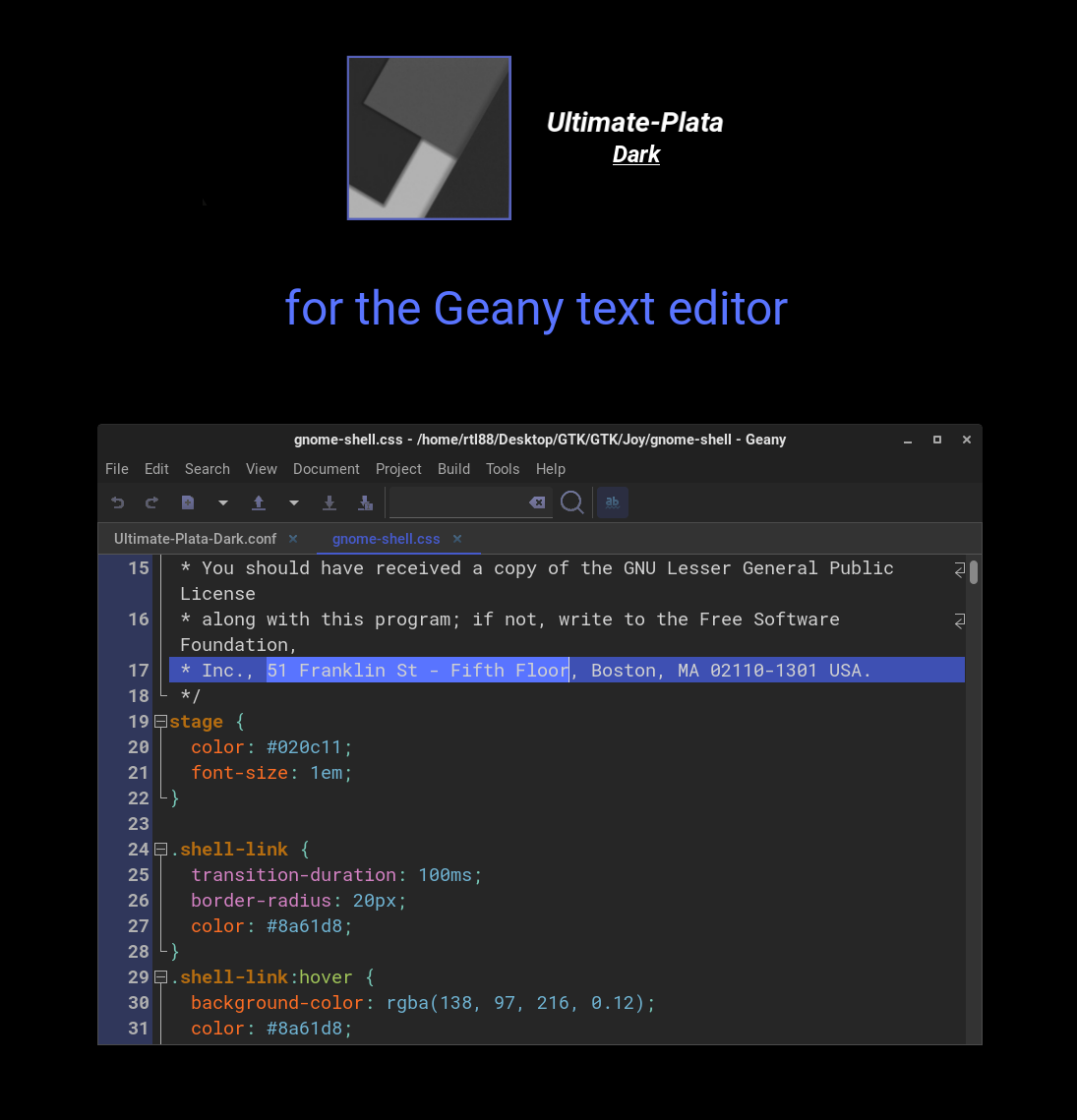1077x1120 pixels.
Task: Click the '1em' value on line 21
Action: click(327, 773)
